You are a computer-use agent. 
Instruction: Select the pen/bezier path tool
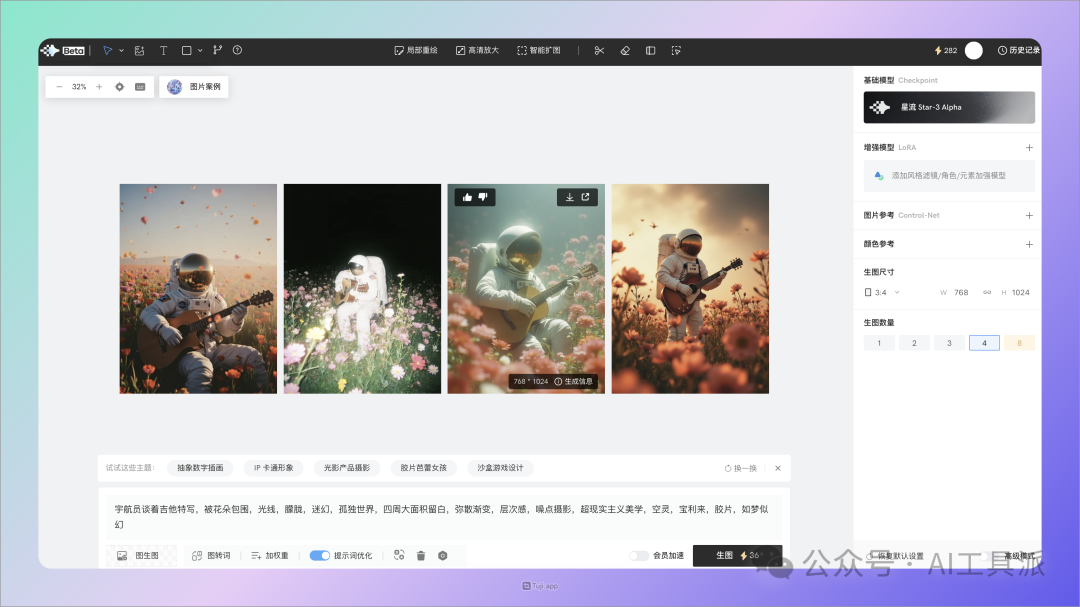point(218,50)
